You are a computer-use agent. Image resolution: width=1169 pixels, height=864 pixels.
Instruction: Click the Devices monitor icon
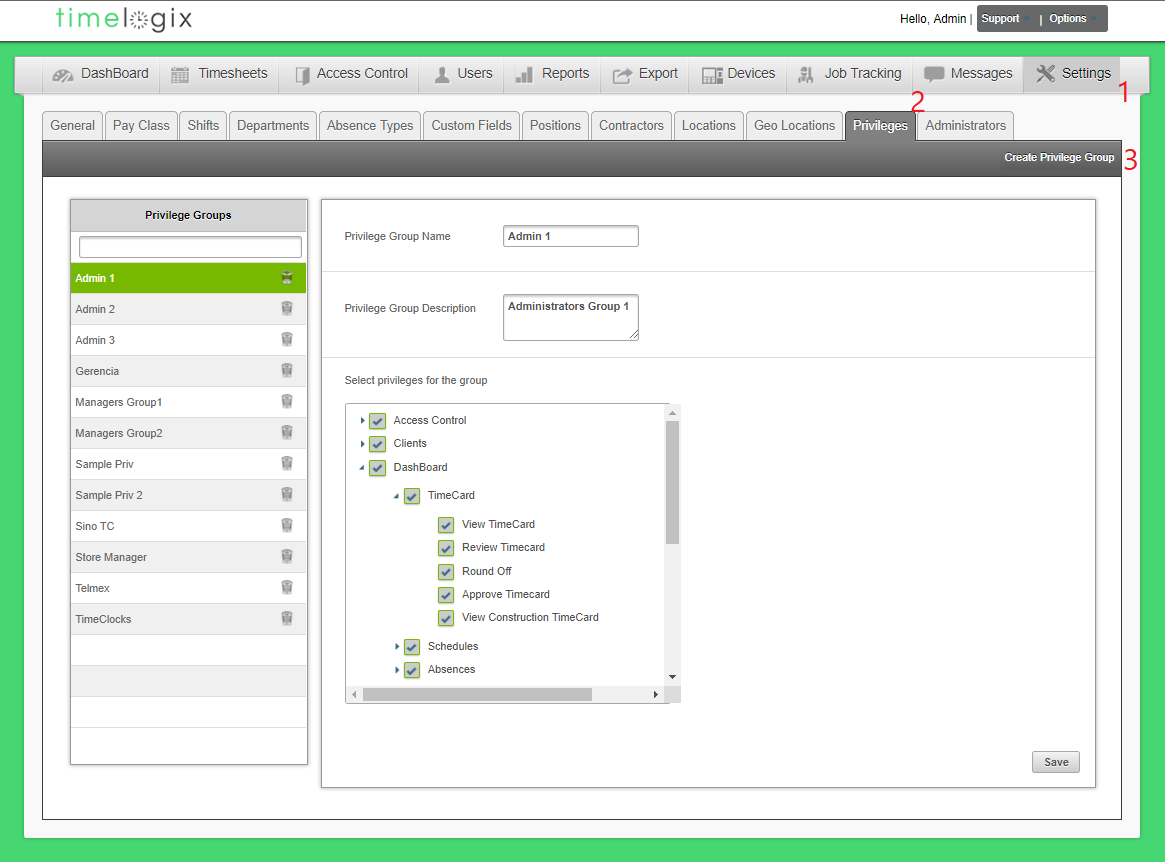coord(712,75)
